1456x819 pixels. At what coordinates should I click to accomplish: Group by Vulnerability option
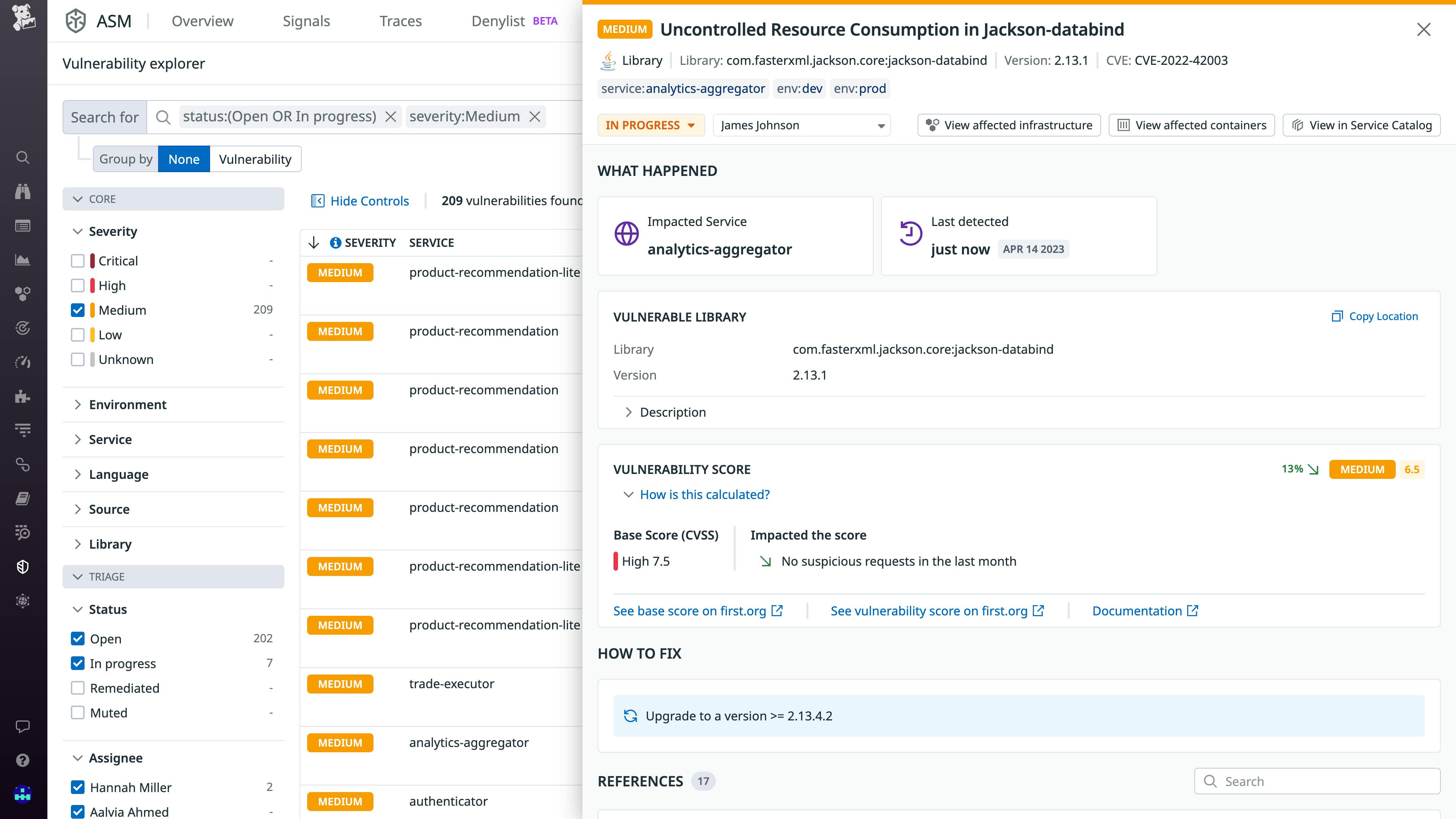[x=255, y=159]
